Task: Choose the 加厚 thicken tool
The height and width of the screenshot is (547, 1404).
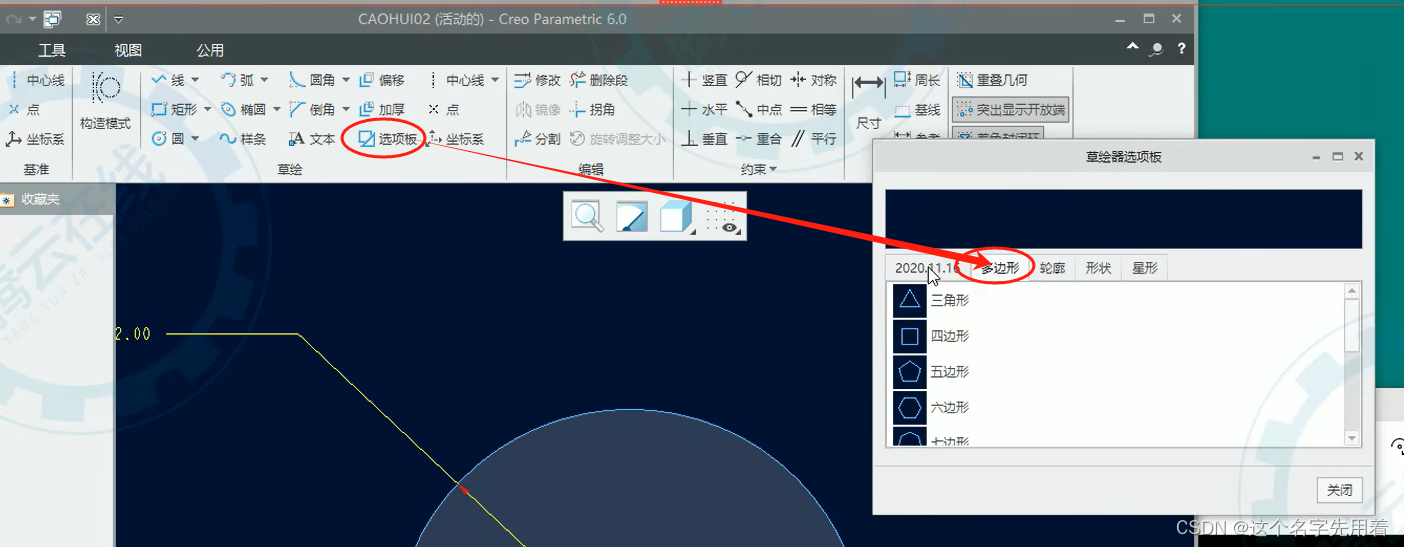Action: pyautogui.click(x=381, y=109)
